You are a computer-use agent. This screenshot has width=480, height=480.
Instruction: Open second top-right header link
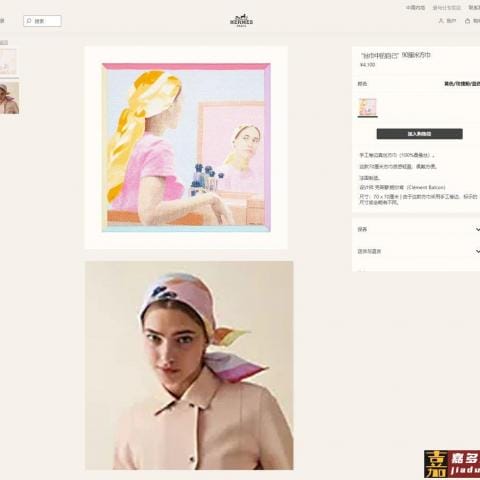447,8
